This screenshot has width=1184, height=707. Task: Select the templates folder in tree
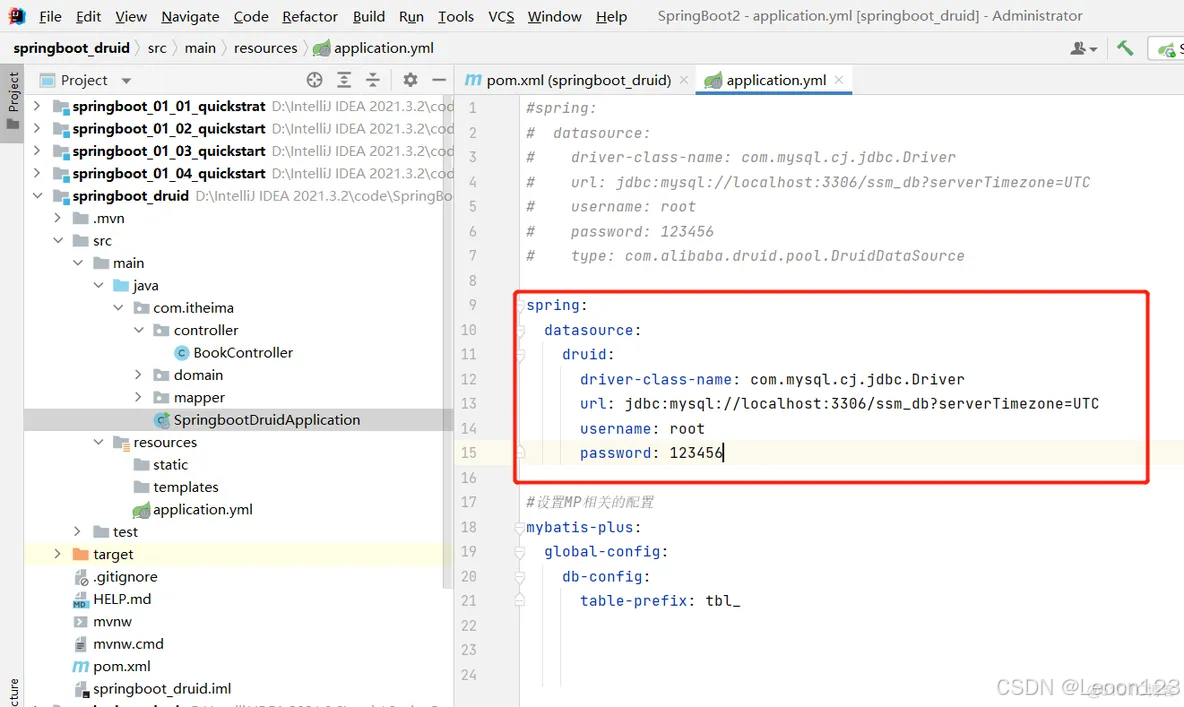(x=186, y=487)
